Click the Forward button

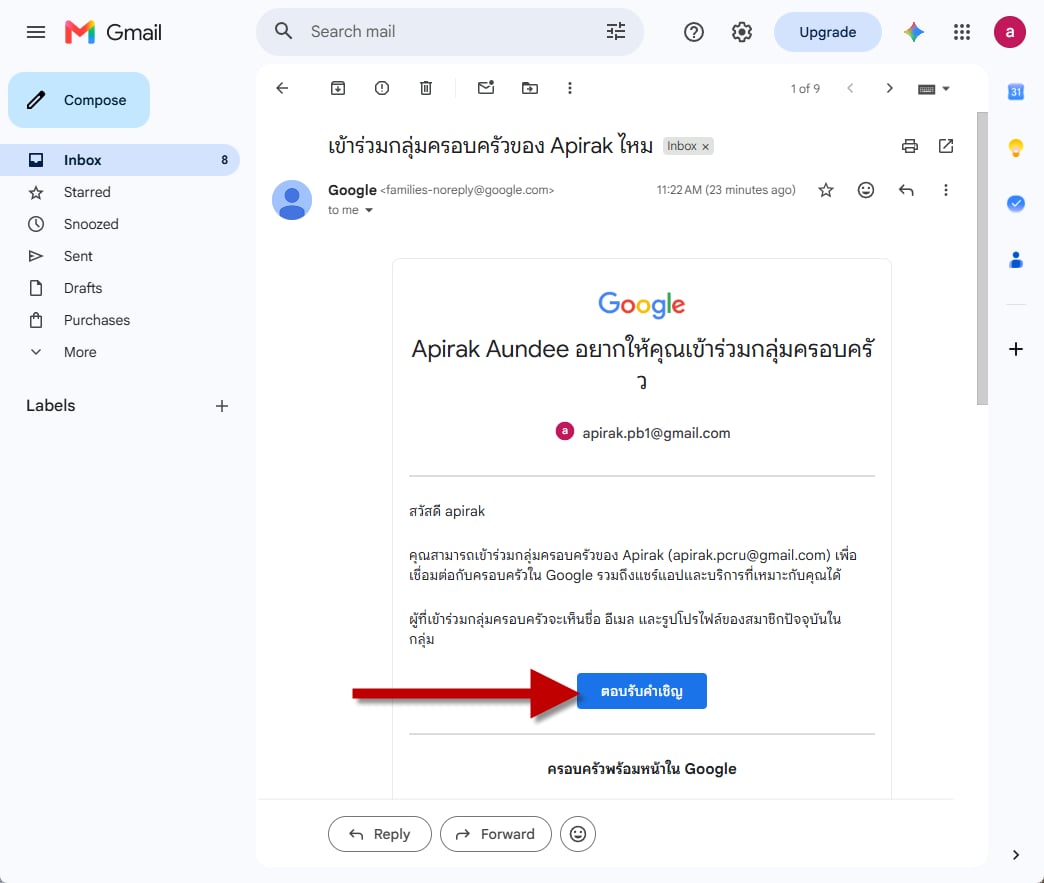pyautogui.click(x=495, y=834)
